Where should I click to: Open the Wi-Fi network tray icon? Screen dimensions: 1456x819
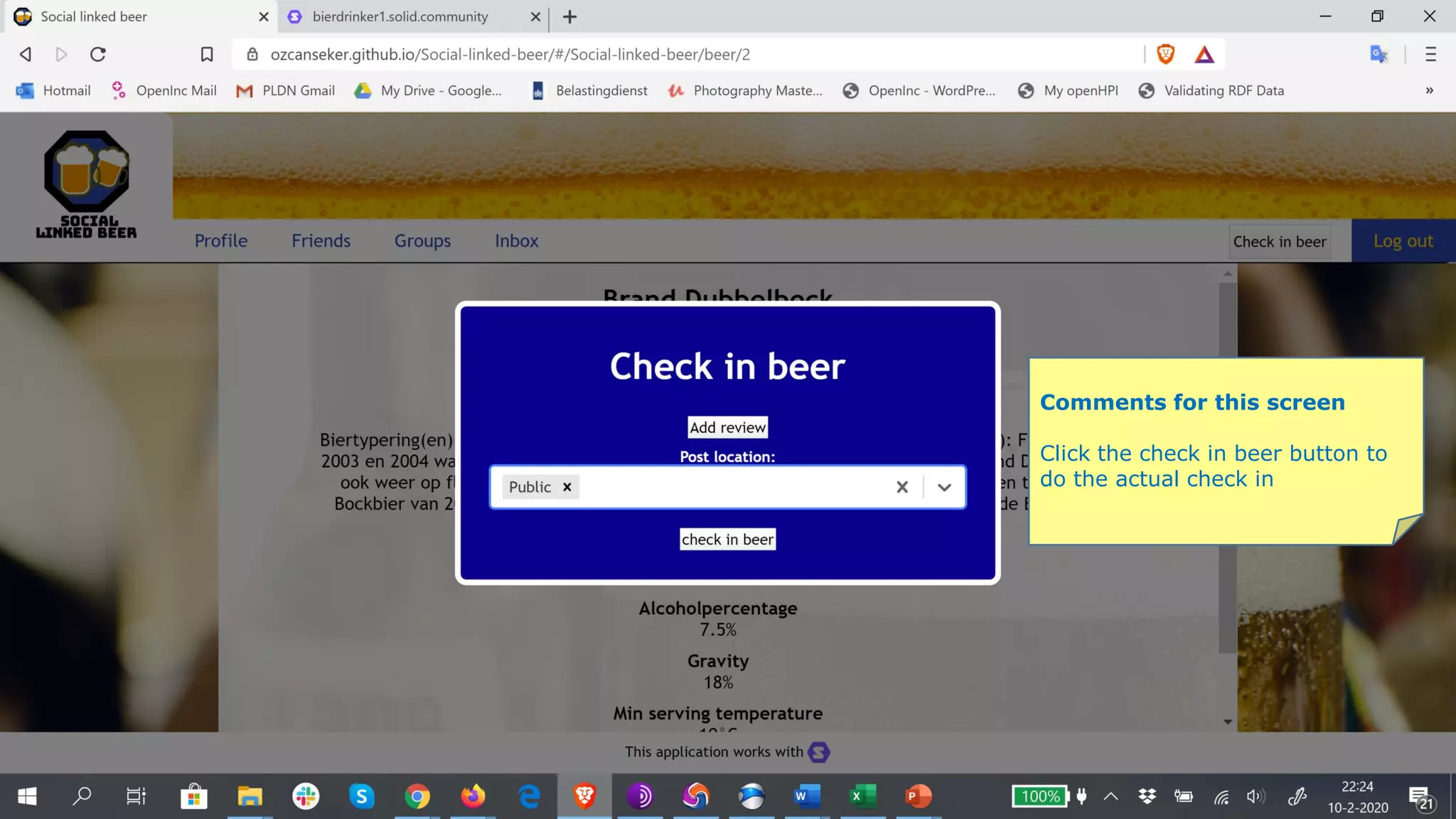click(x=1221, y=796)
